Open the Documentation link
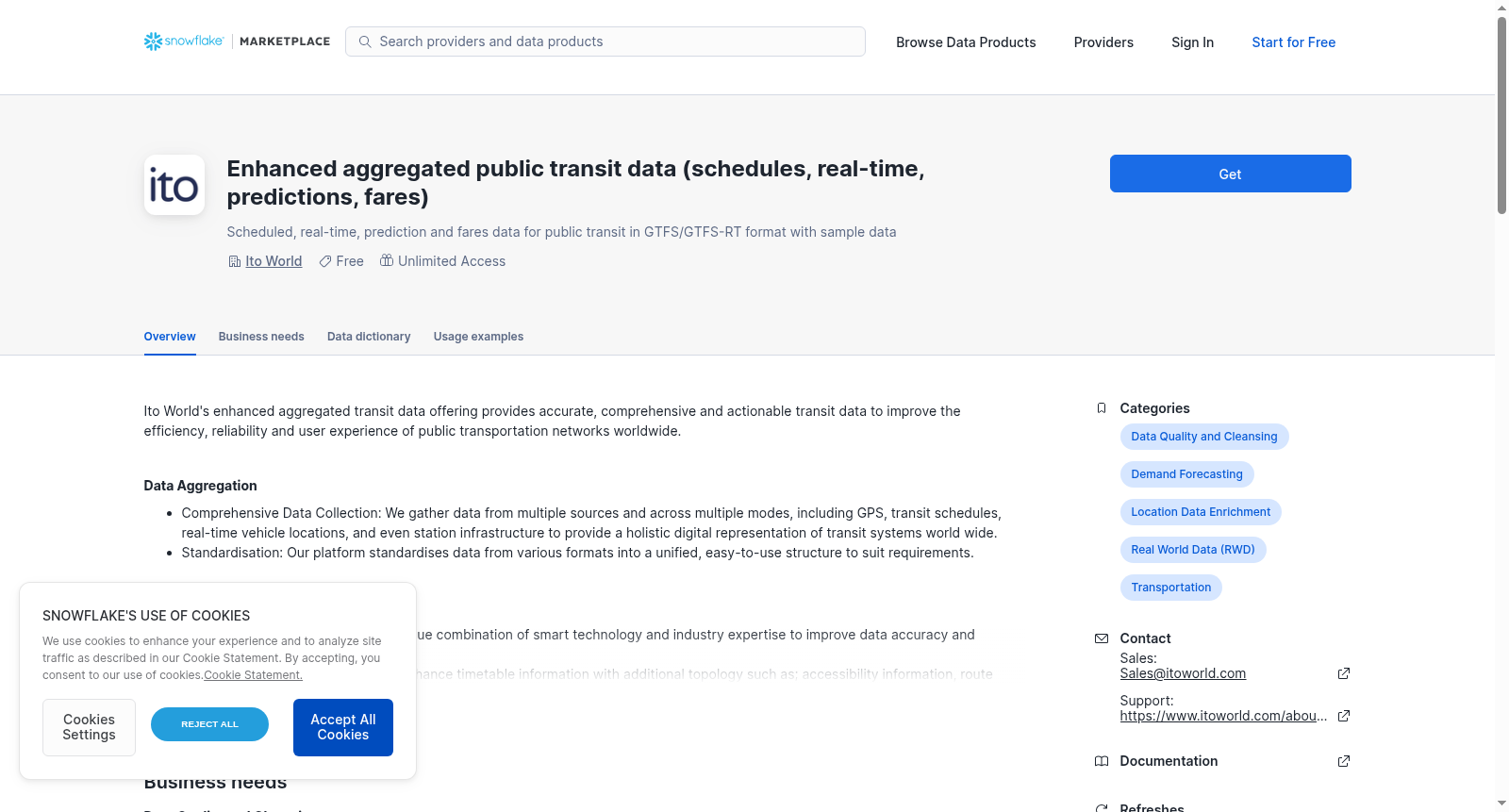The height and width of the screenshot is (812, 1509). pos(1169,761)
